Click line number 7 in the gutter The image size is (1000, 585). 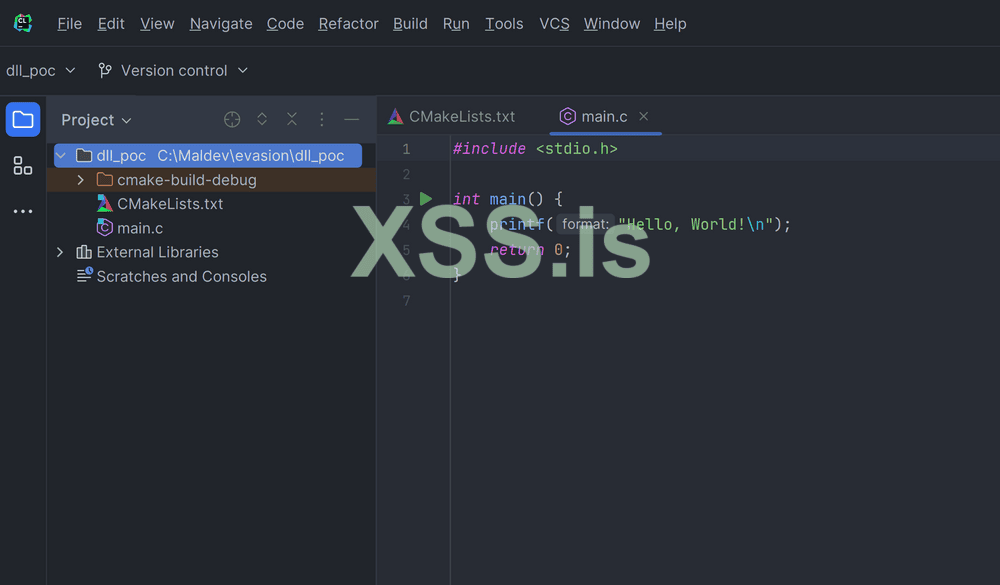click(406, 300)
